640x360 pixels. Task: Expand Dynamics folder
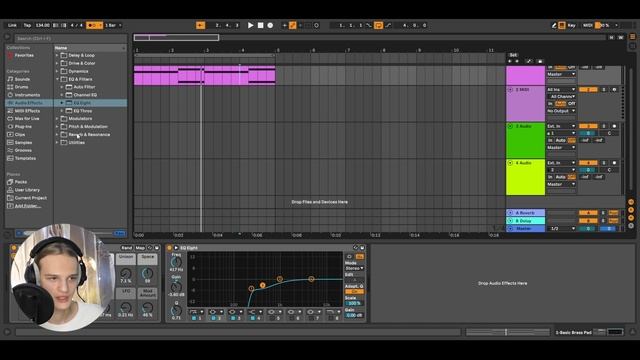tap(57, 71)
